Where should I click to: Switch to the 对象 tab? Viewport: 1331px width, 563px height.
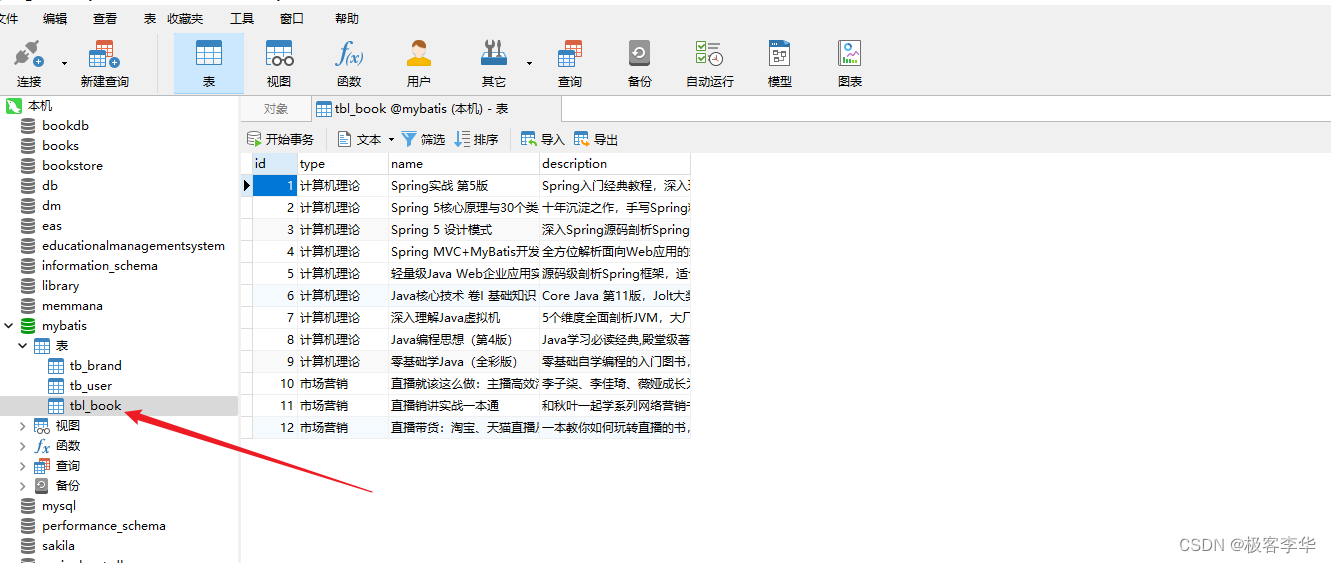276,109
